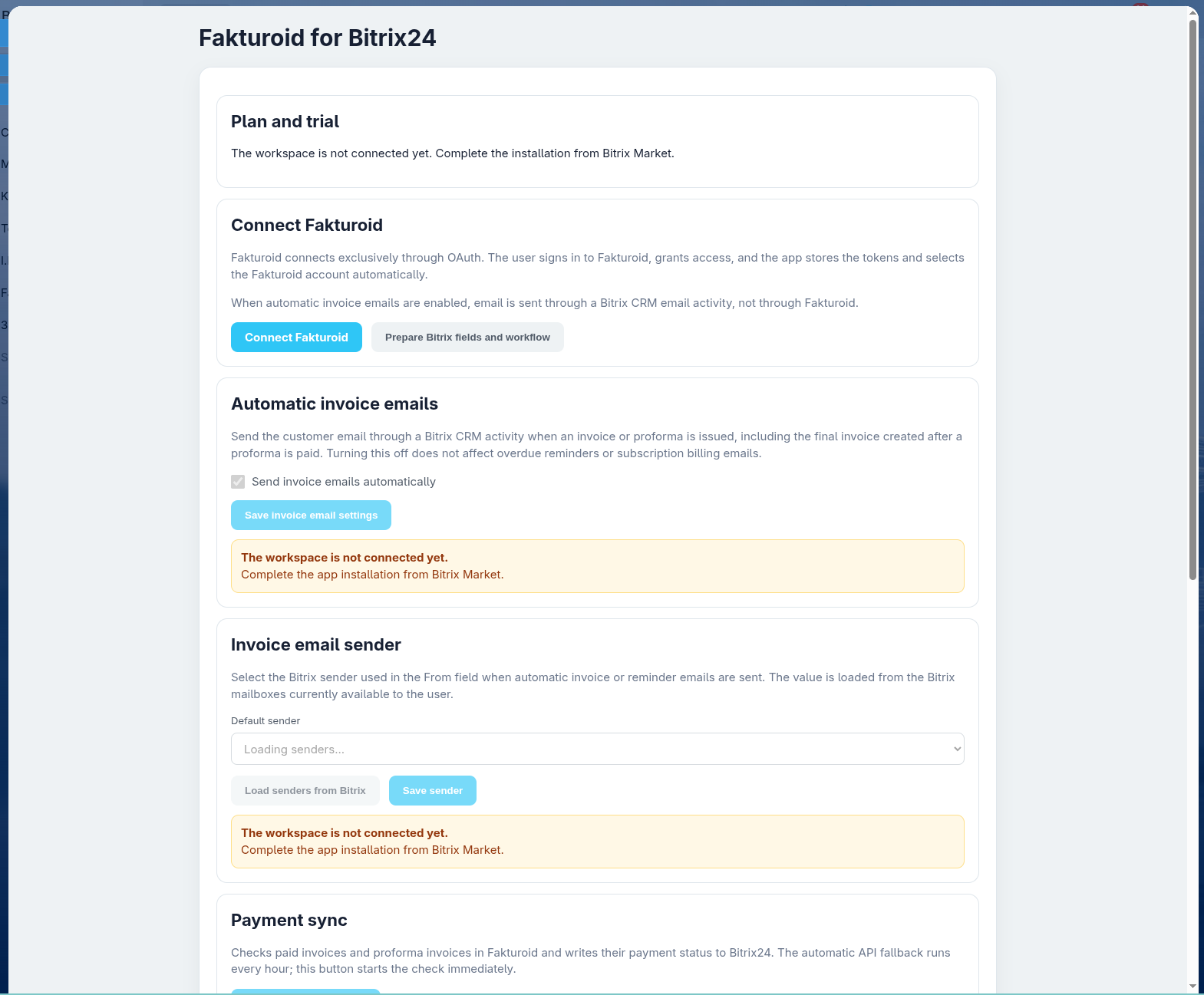Click the Payment sync section heading
Screen dimensions: 1204x995
pos(289,921)
